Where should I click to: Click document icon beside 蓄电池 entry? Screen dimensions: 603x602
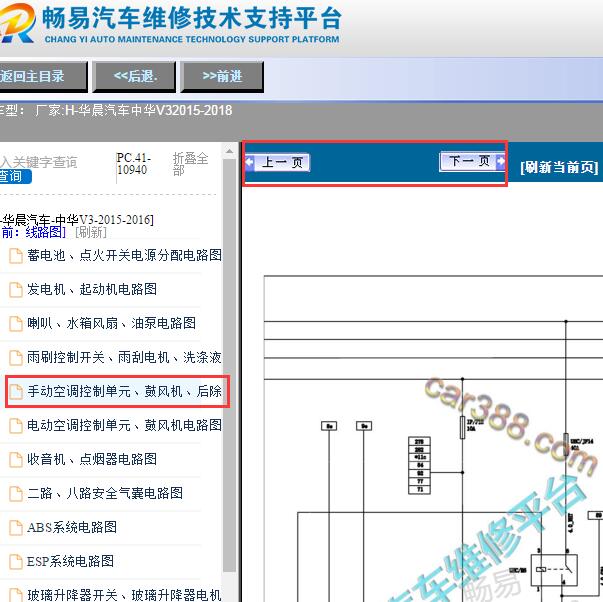(16, 256)
